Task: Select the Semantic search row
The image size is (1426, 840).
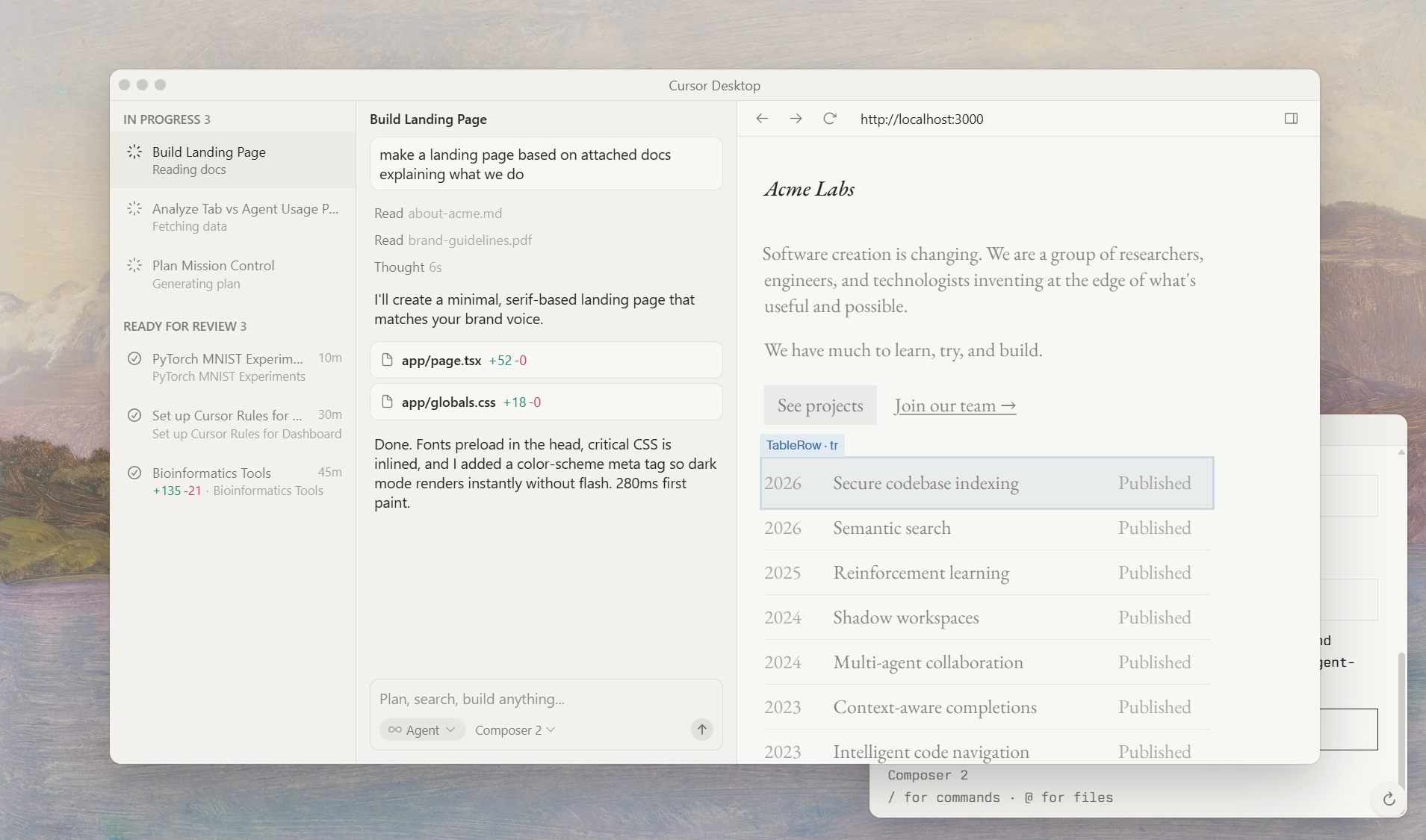Action: (x=987, y=528)
